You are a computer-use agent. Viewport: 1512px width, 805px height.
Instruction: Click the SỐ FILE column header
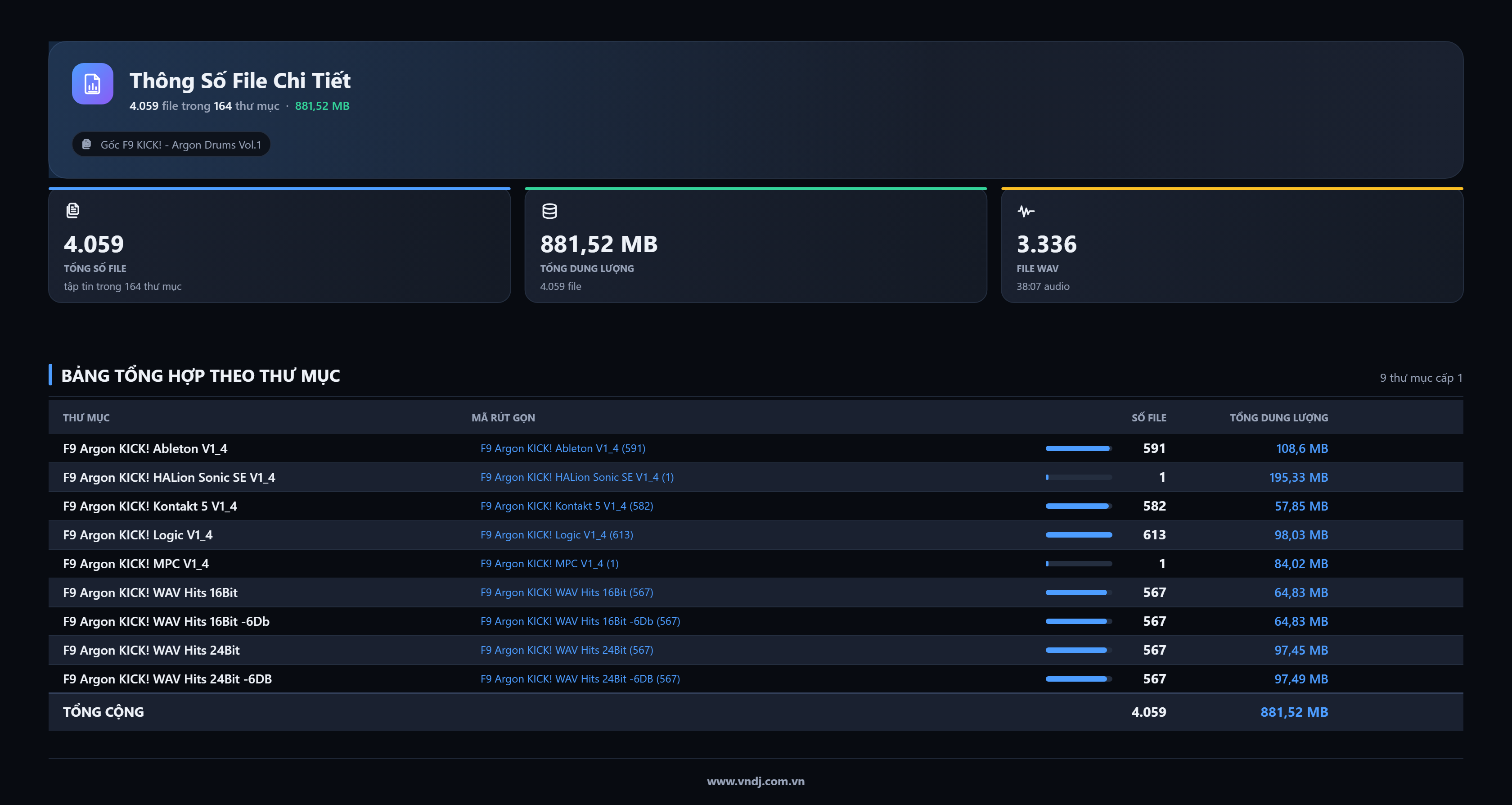pyautogui.click(x=1149, y=417)
